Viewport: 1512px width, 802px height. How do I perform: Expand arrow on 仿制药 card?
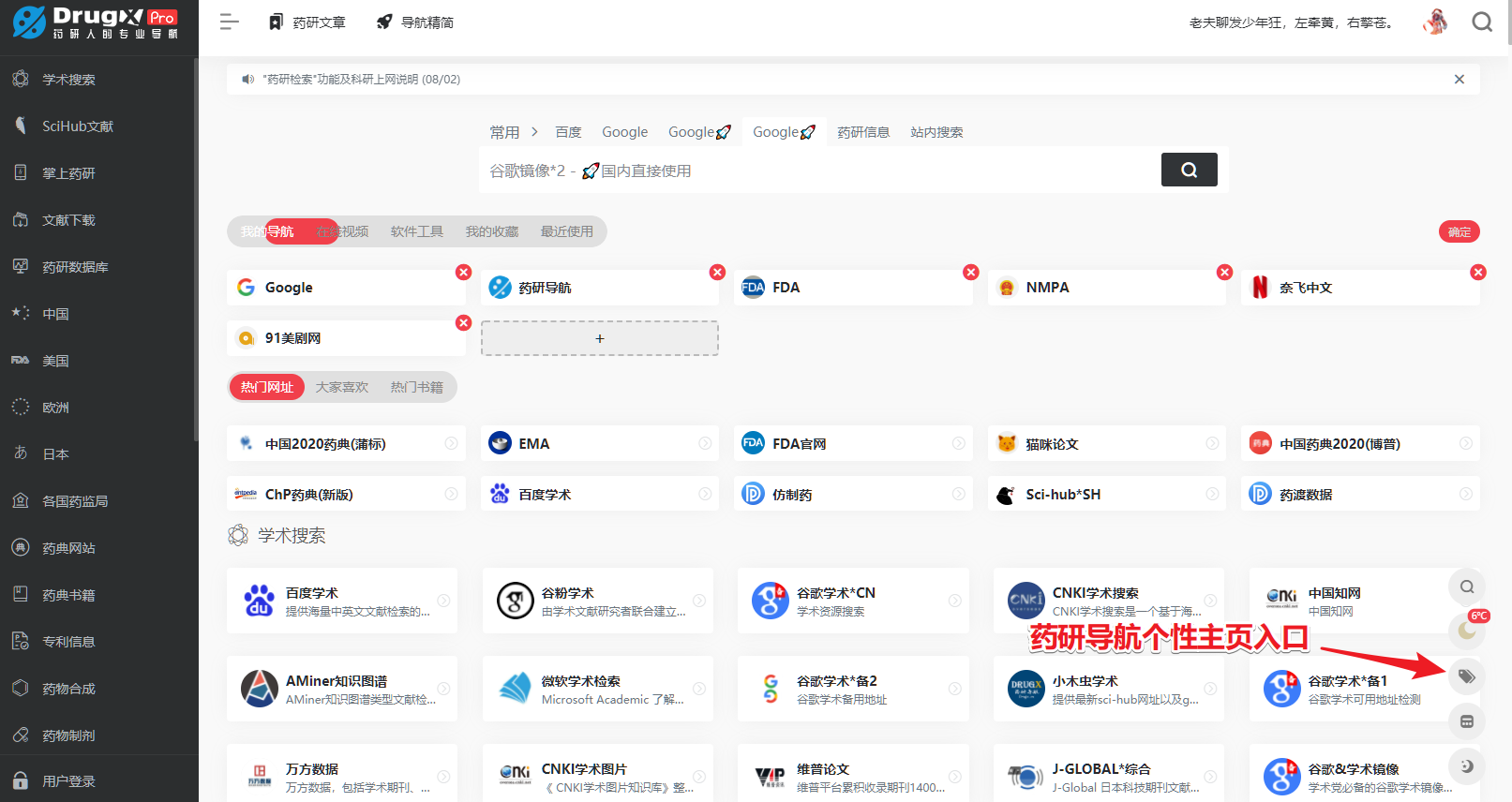click(959, 494)
